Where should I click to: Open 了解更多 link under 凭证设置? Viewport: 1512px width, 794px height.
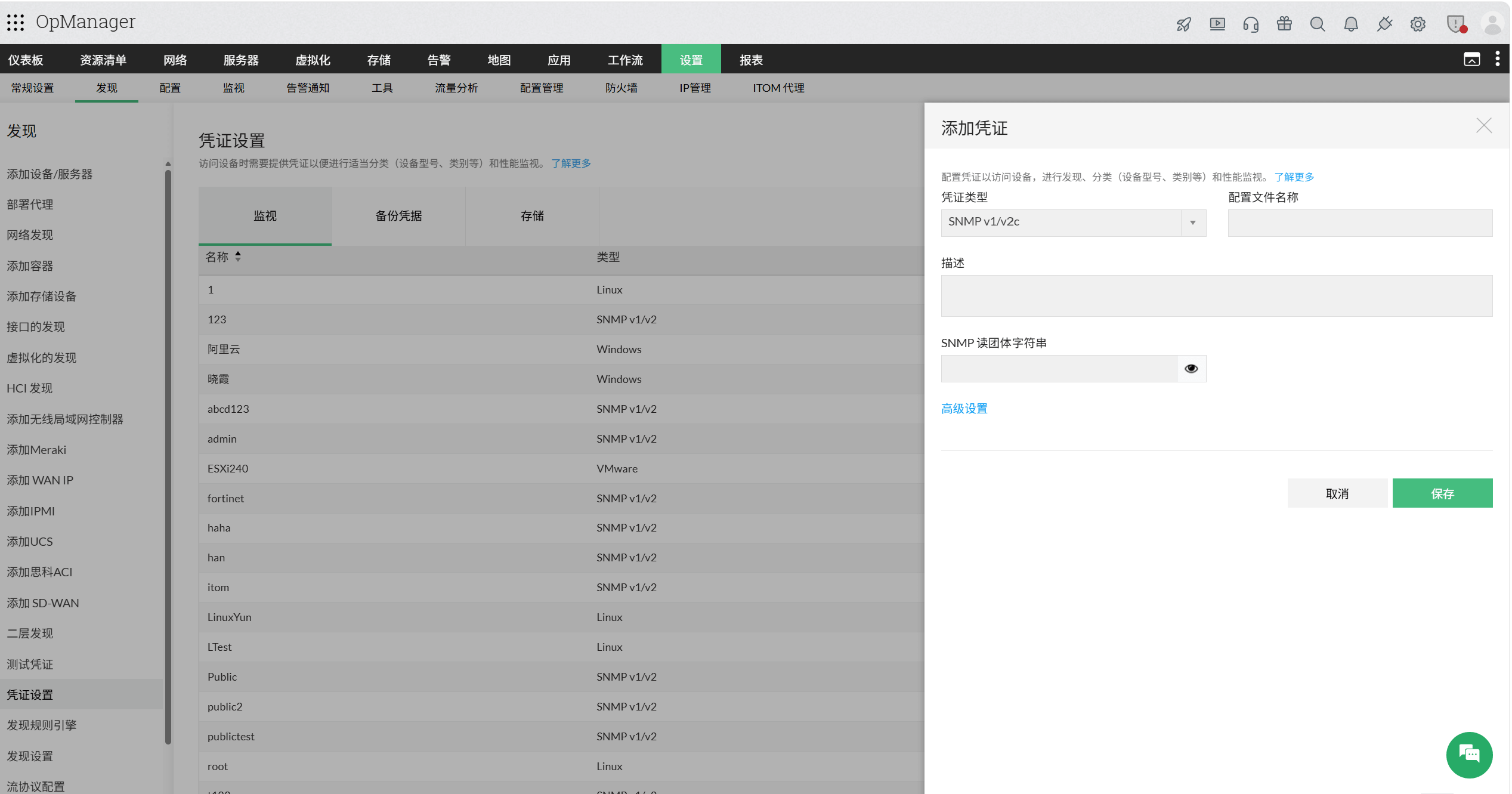pos(571,163)
